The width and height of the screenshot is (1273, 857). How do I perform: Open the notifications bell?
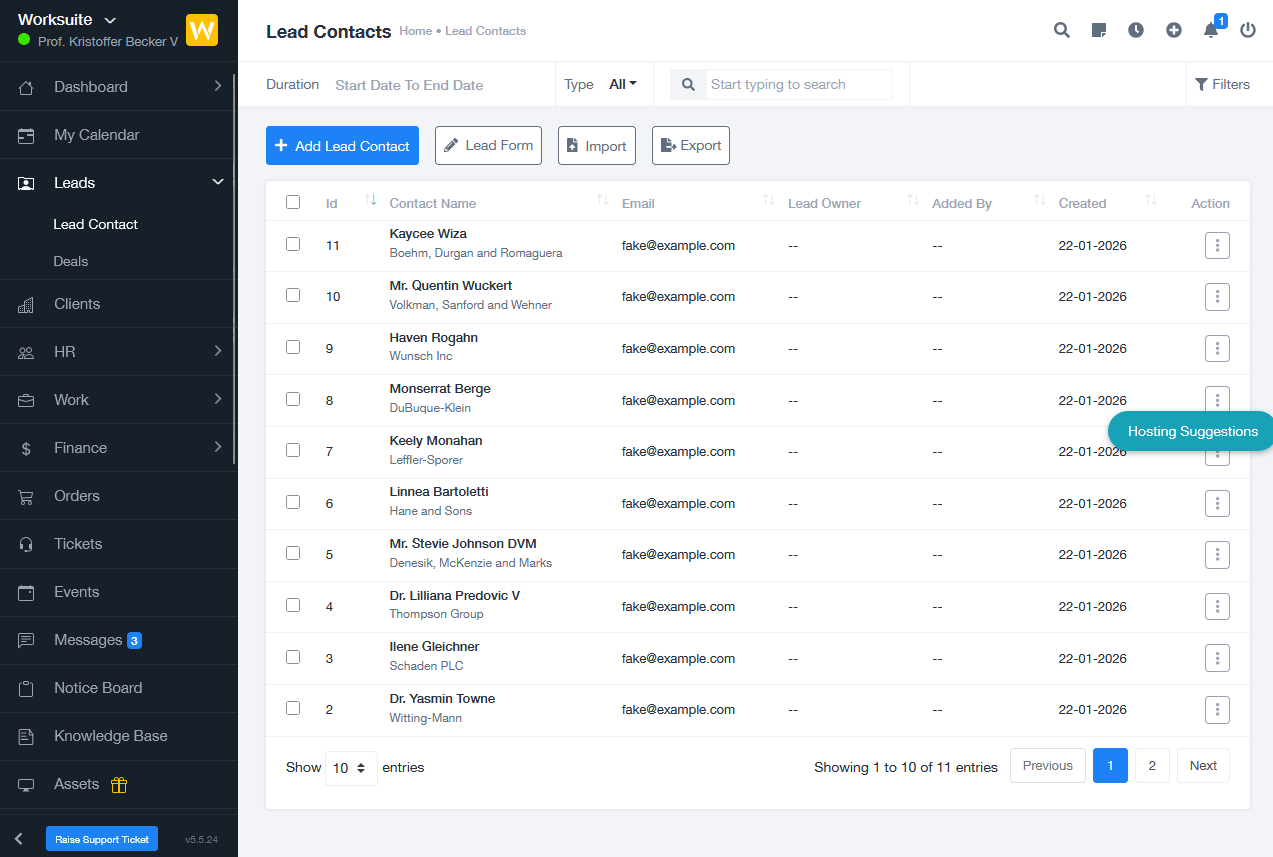[x=1211, y=30]
